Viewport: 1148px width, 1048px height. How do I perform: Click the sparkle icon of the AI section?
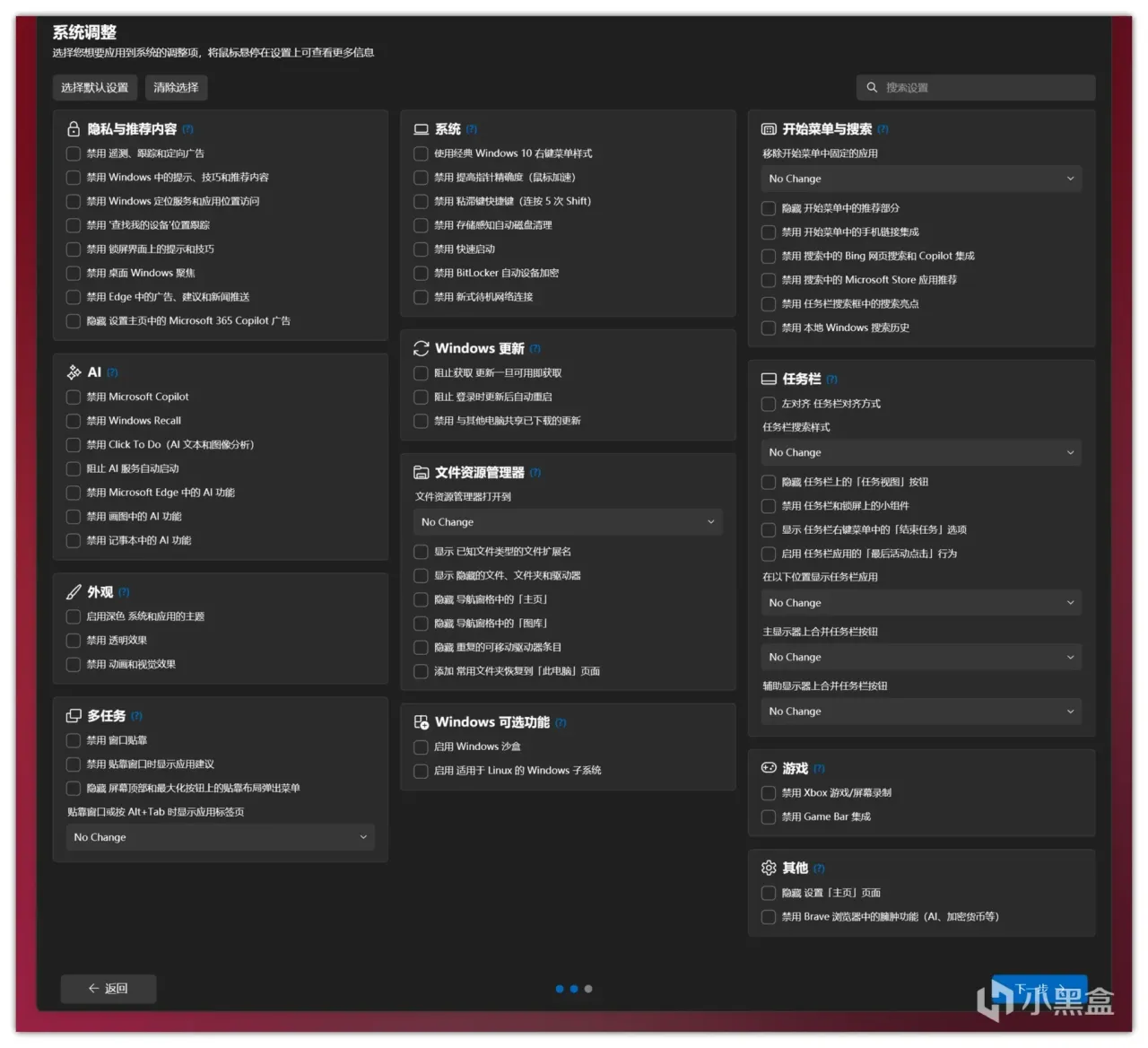pyautogui.click(x=74, y=372)
